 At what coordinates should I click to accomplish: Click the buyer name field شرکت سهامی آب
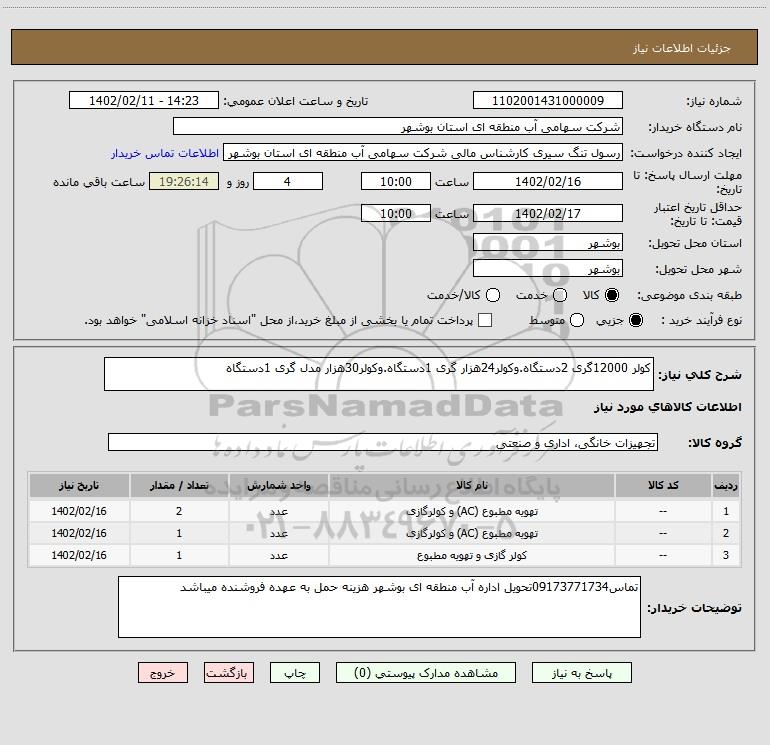point(398,127)
